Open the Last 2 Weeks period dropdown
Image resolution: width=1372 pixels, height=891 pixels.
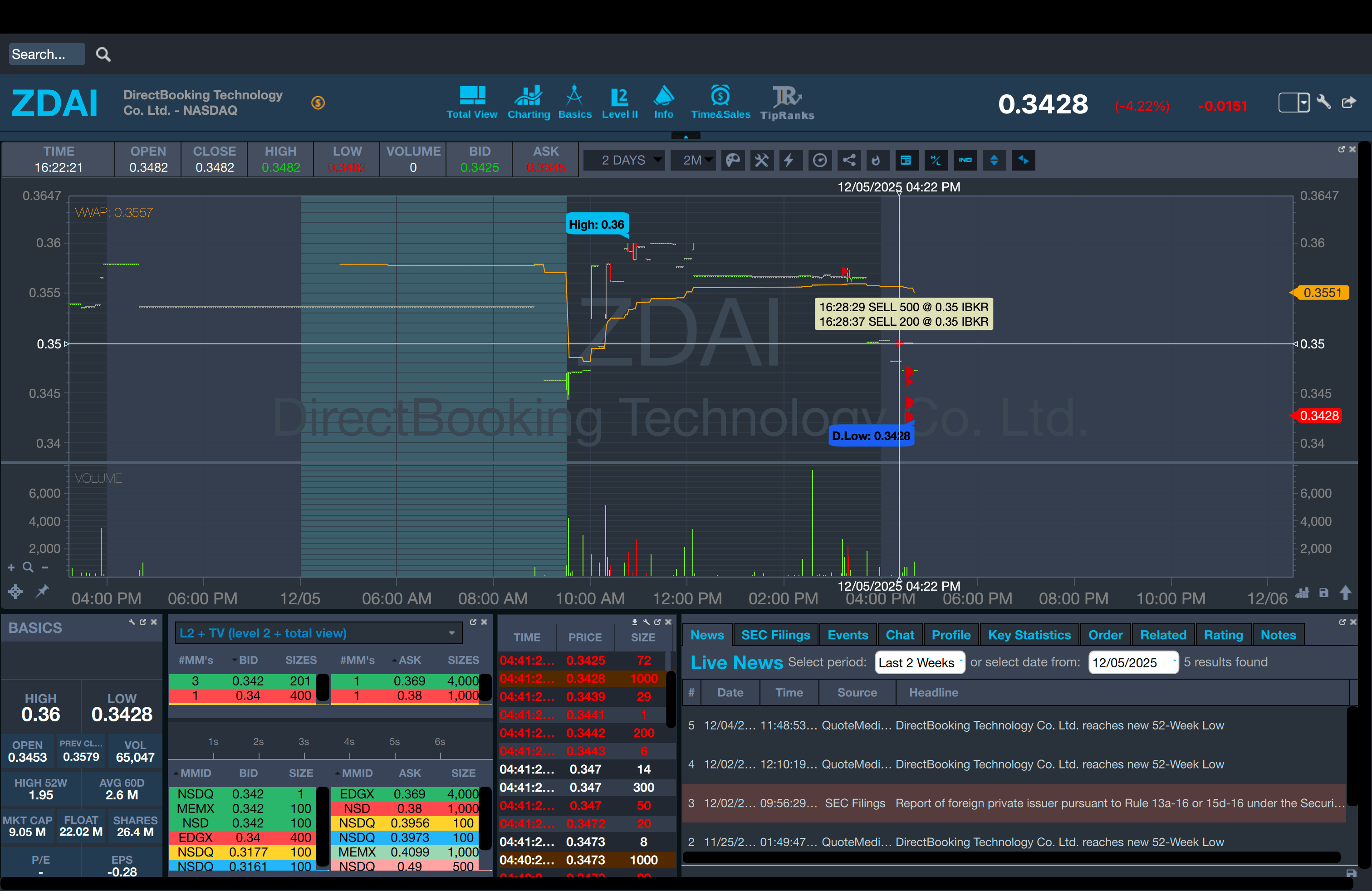[920, 662]
